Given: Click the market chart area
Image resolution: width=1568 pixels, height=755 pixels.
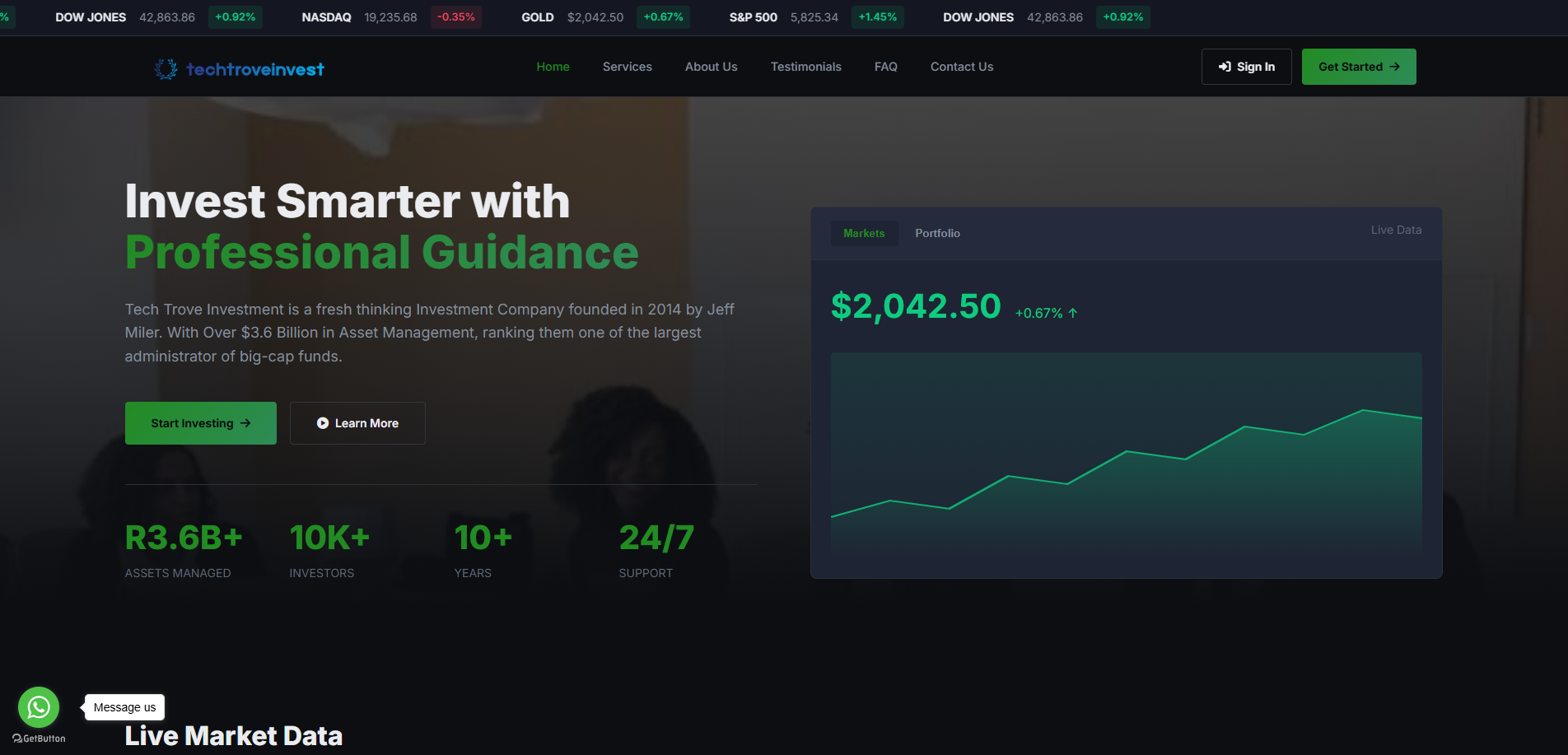Looking at the screenshot, I should point(1127,455).
